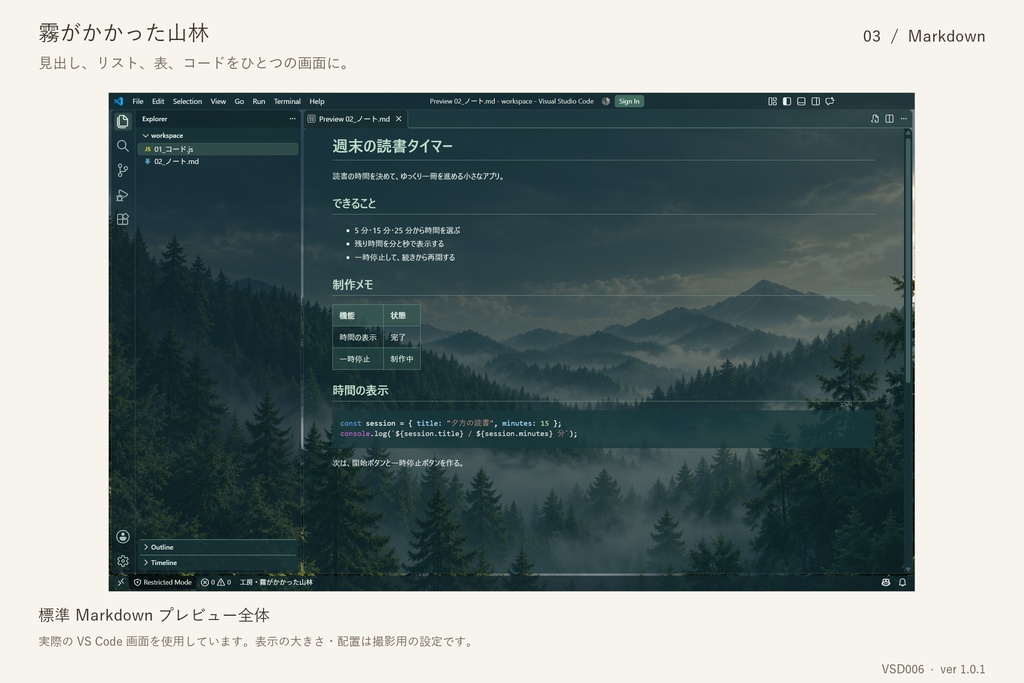Open the Help menu
Viewport: 1024px width, 683px height.
(x=317, y=101)
